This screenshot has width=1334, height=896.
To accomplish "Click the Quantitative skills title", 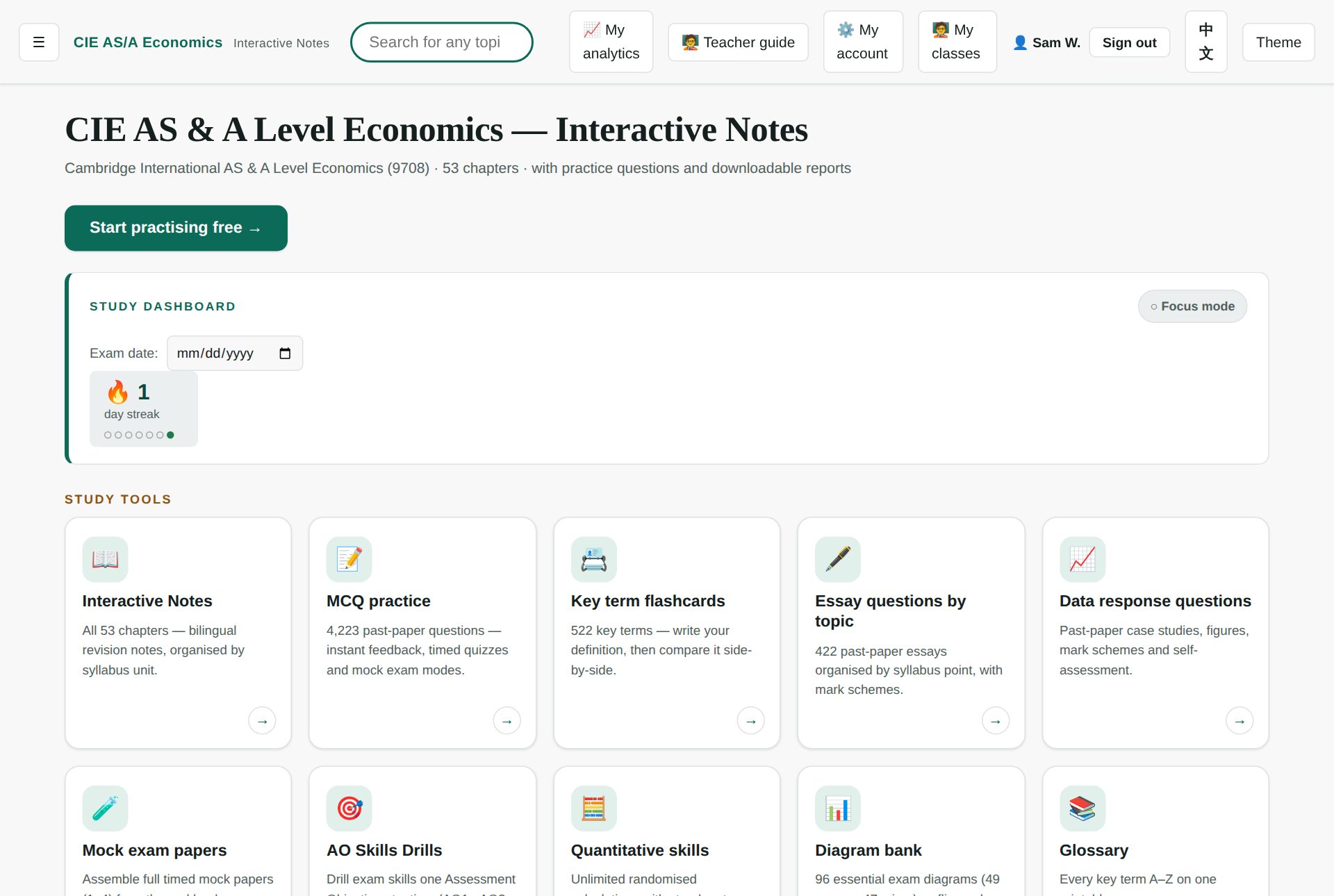I will coord(640,850).
